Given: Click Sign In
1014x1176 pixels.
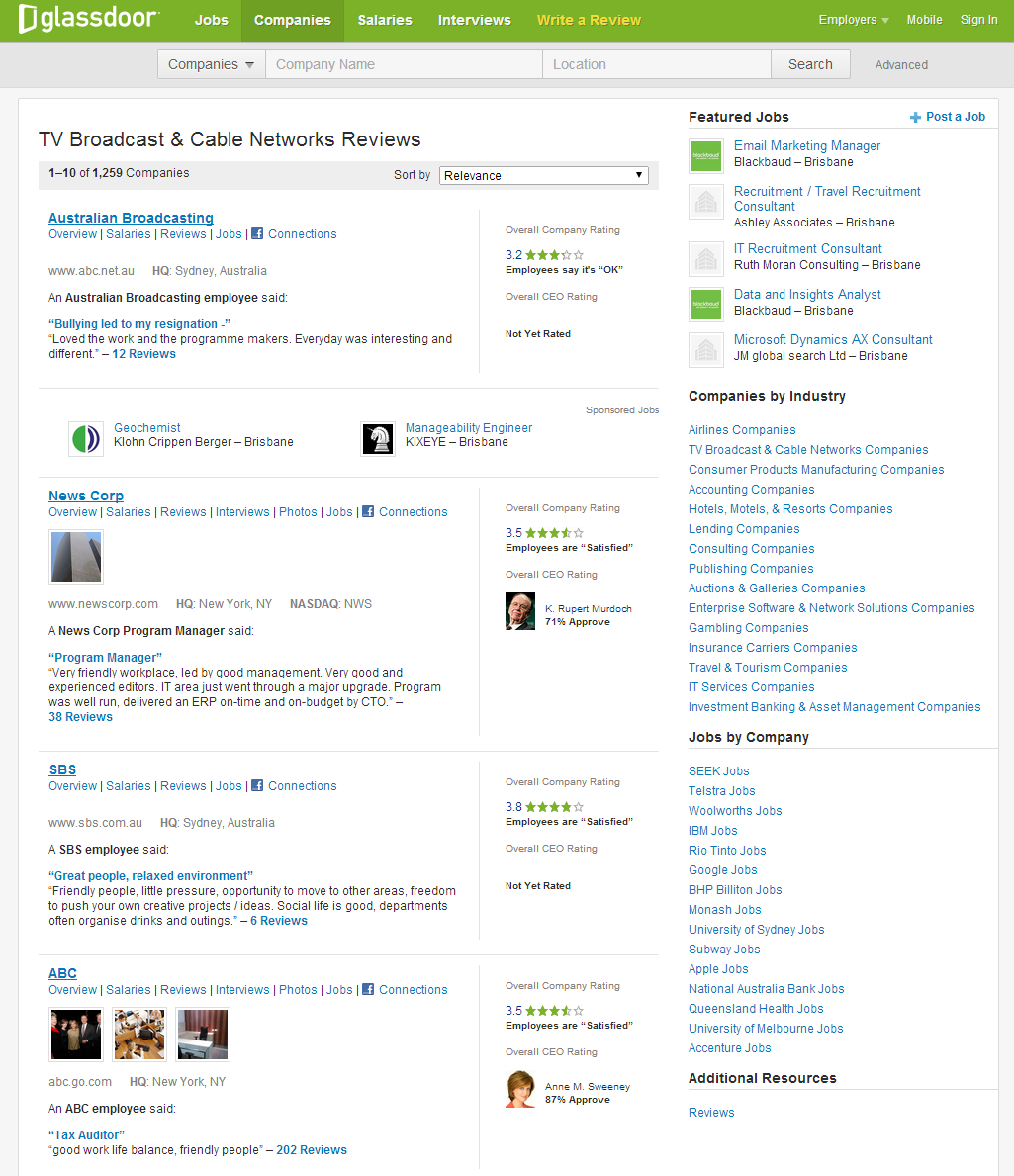Looking at the screenshot, I should pyautogui.click(x=978, y=20).
